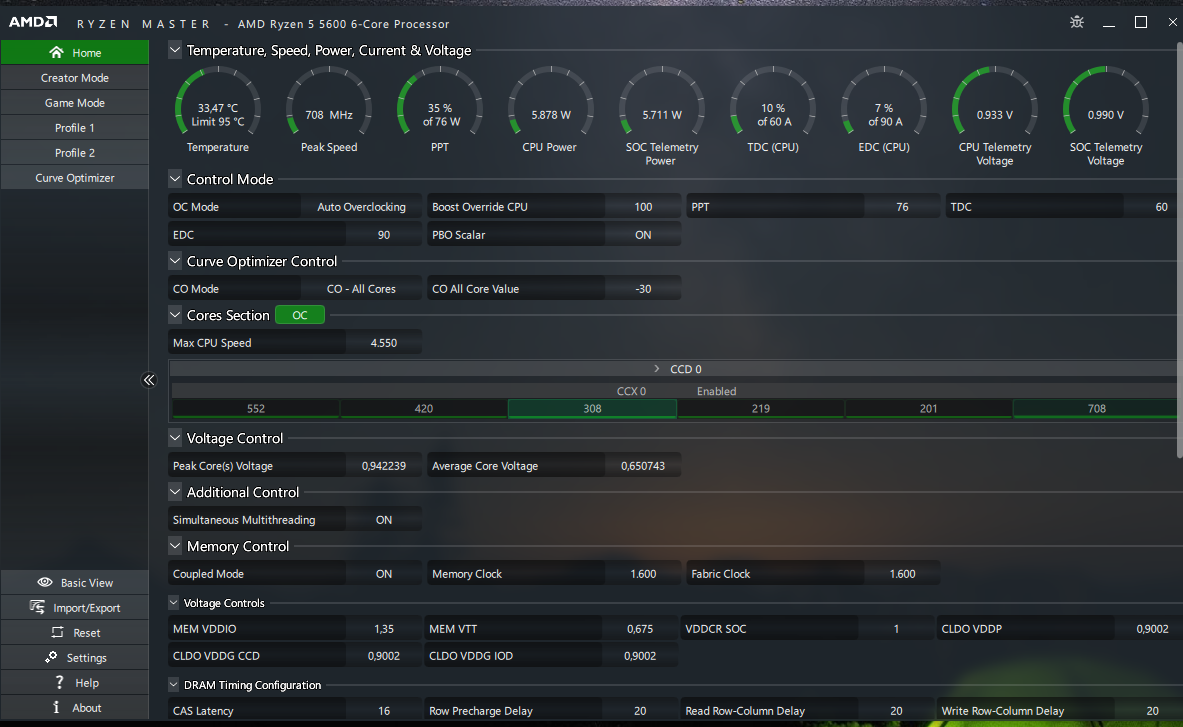Select core bar showing 219

[760, 409]
